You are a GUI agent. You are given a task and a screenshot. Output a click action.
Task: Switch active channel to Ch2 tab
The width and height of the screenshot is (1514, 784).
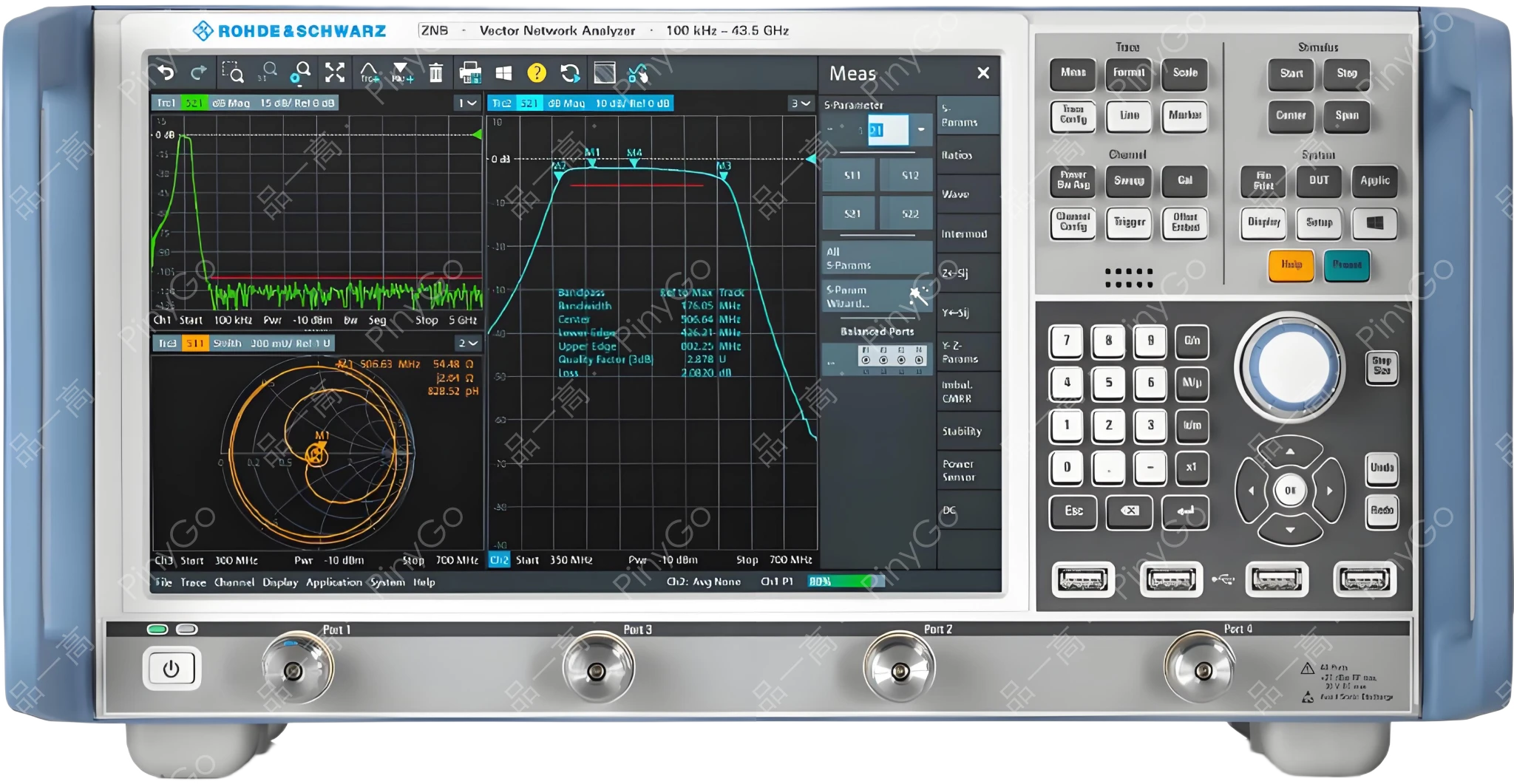500,560
